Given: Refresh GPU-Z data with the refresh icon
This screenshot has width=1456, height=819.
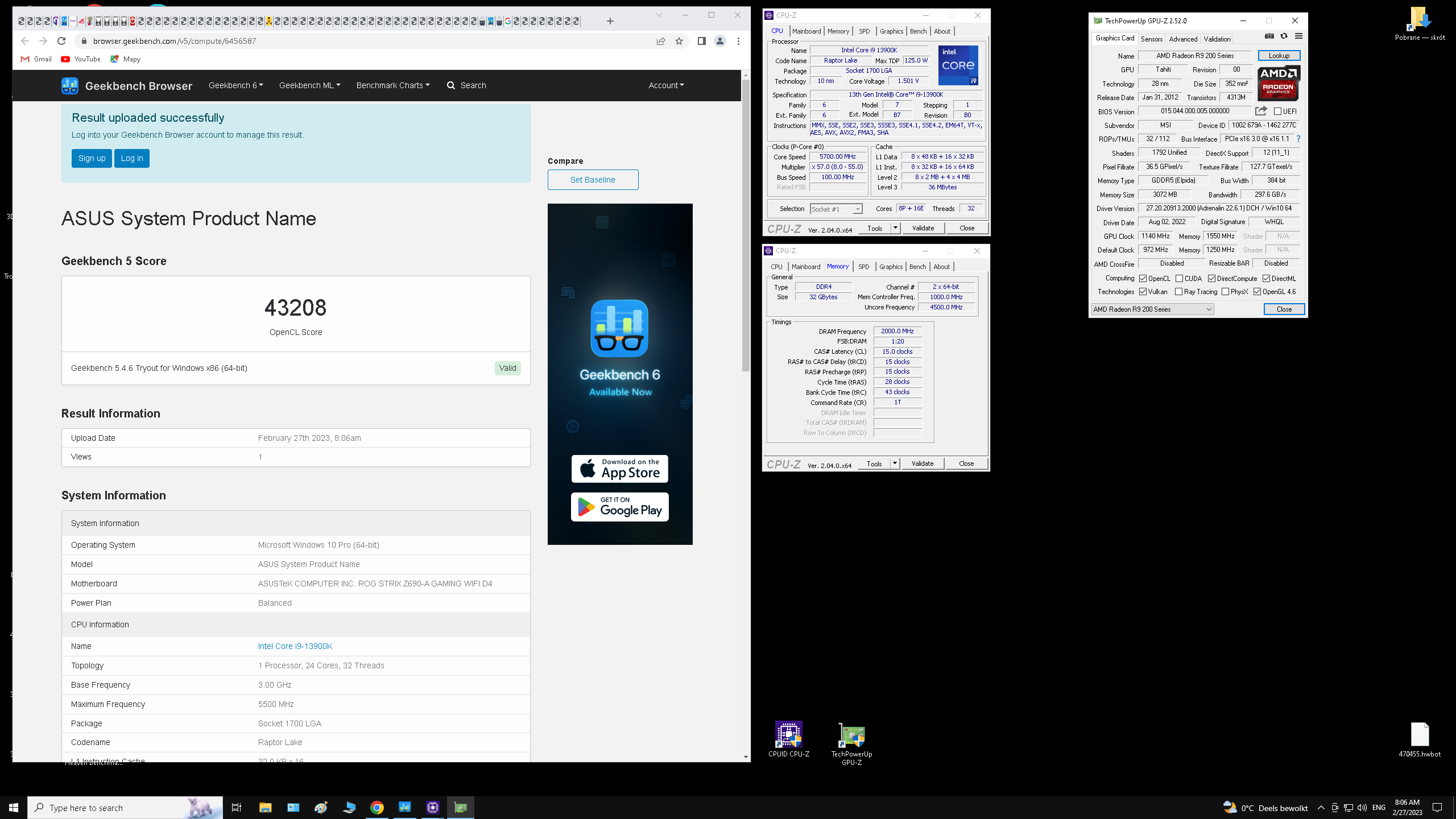Looking at the screenshot, I should coord(1284,36).
